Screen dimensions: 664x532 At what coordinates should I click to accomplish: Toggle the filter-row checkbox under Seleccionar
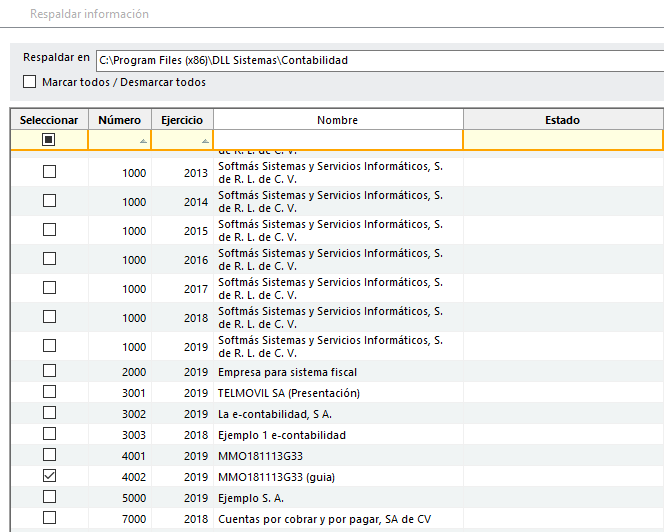point(49,140)
